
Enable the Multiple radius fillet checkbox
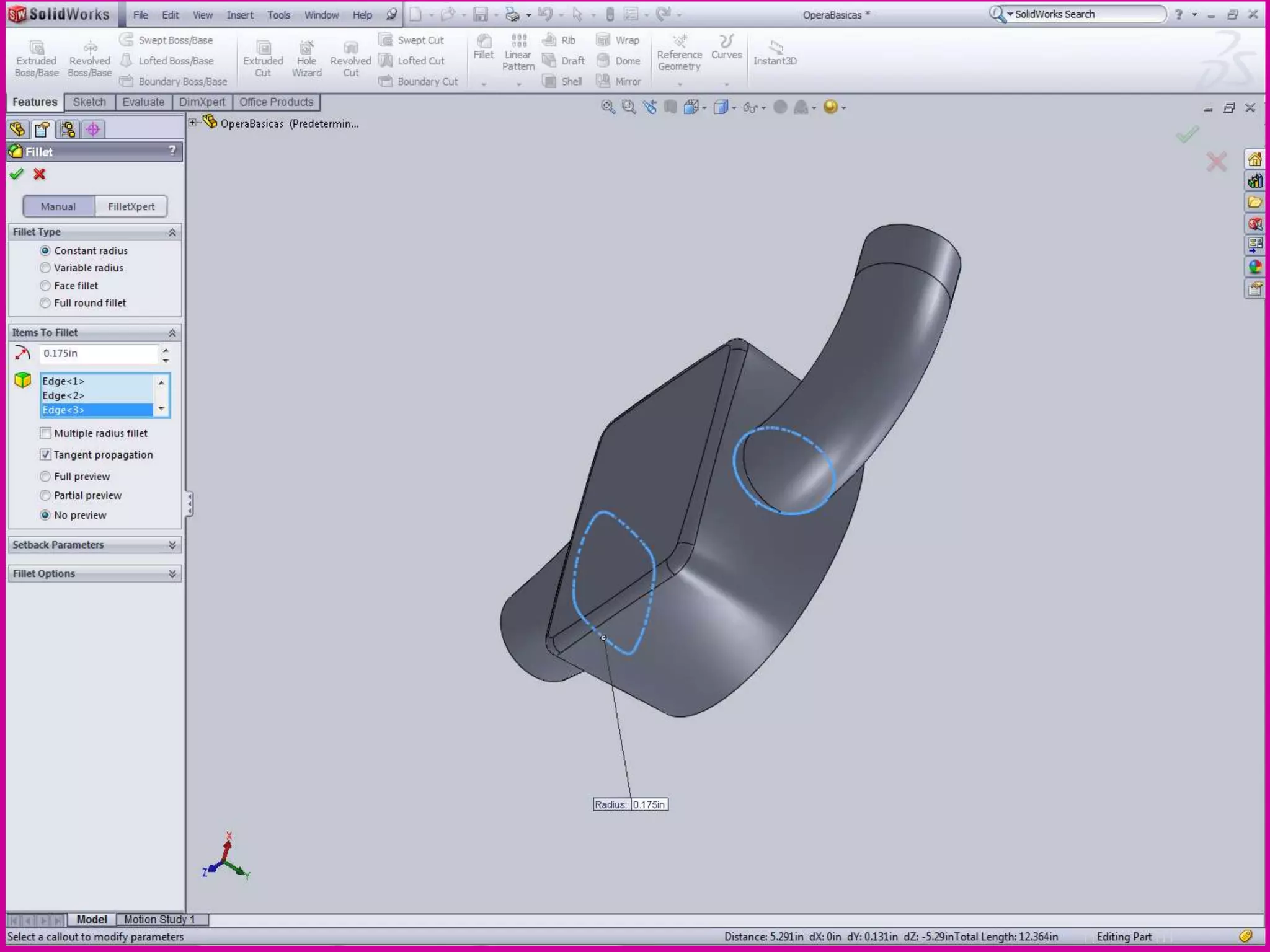45,433
